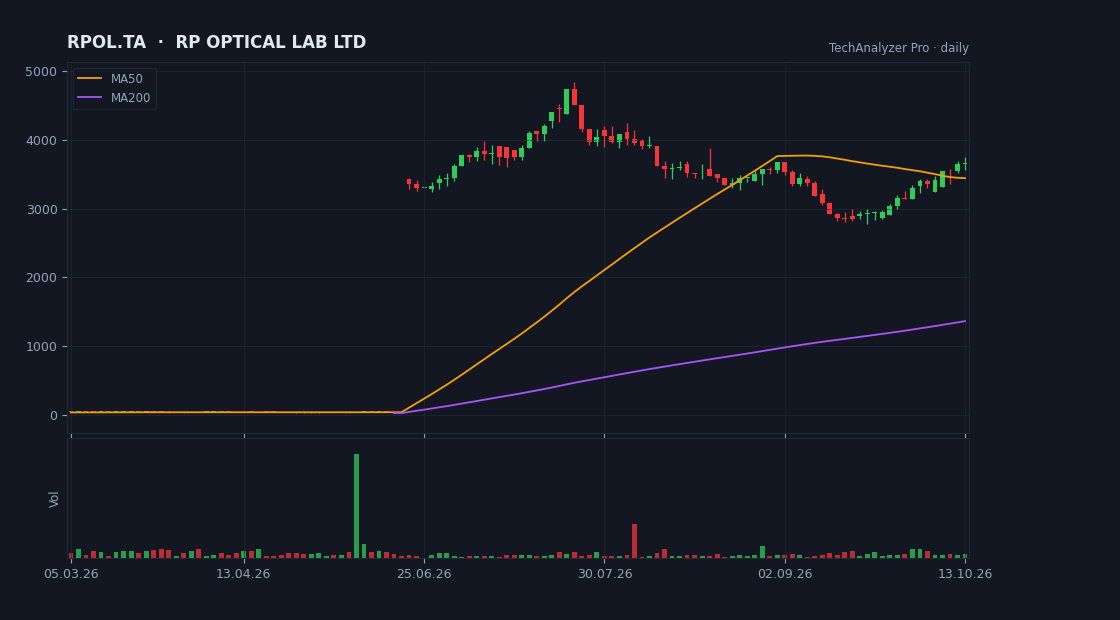The image size is (1120, 620).
Task: Click the 30.07.26 date label
Action: click(x=605, y=574)
